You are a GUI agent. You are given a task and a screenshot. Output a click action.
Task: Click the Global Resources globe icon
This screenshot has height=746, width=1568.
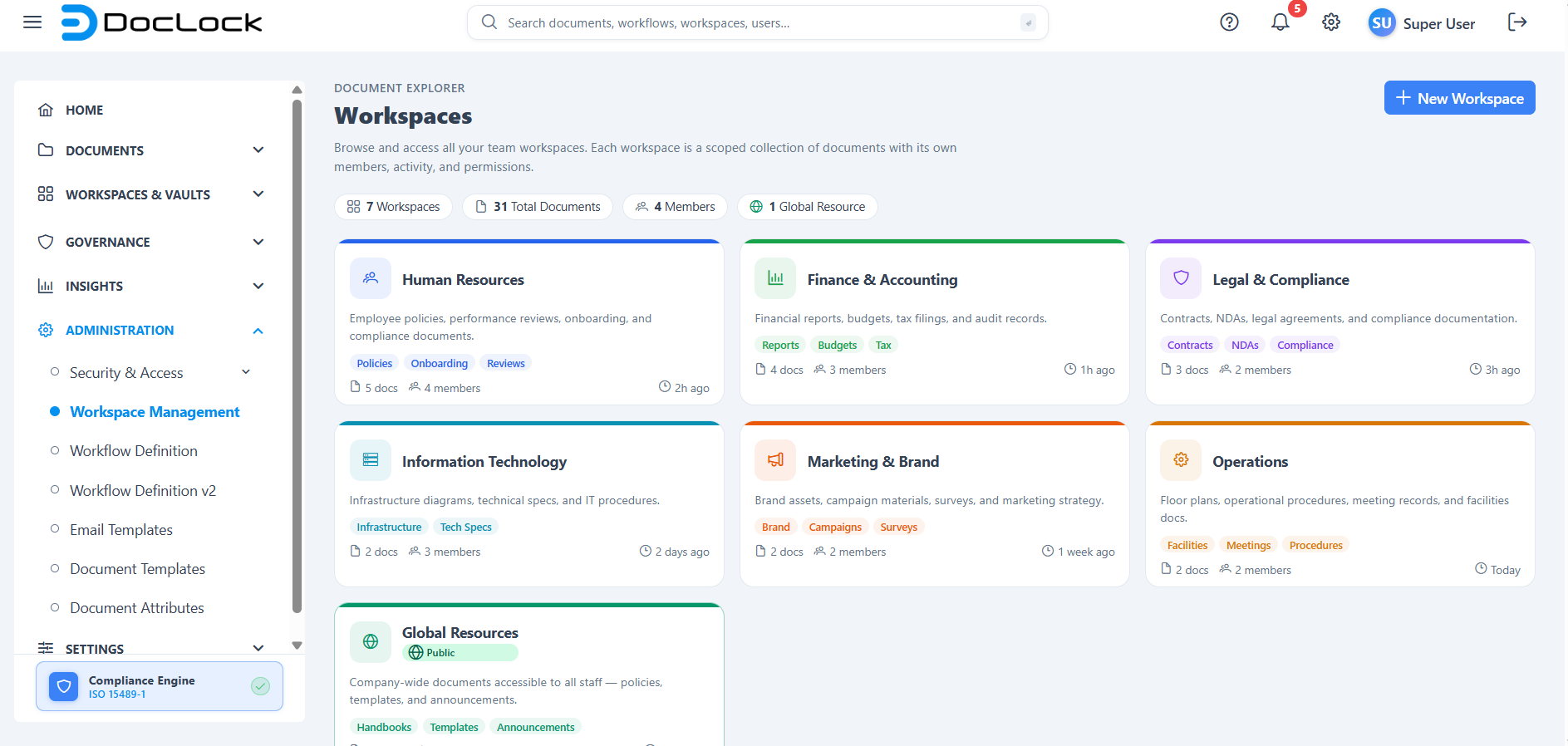(x=371, y=641)
